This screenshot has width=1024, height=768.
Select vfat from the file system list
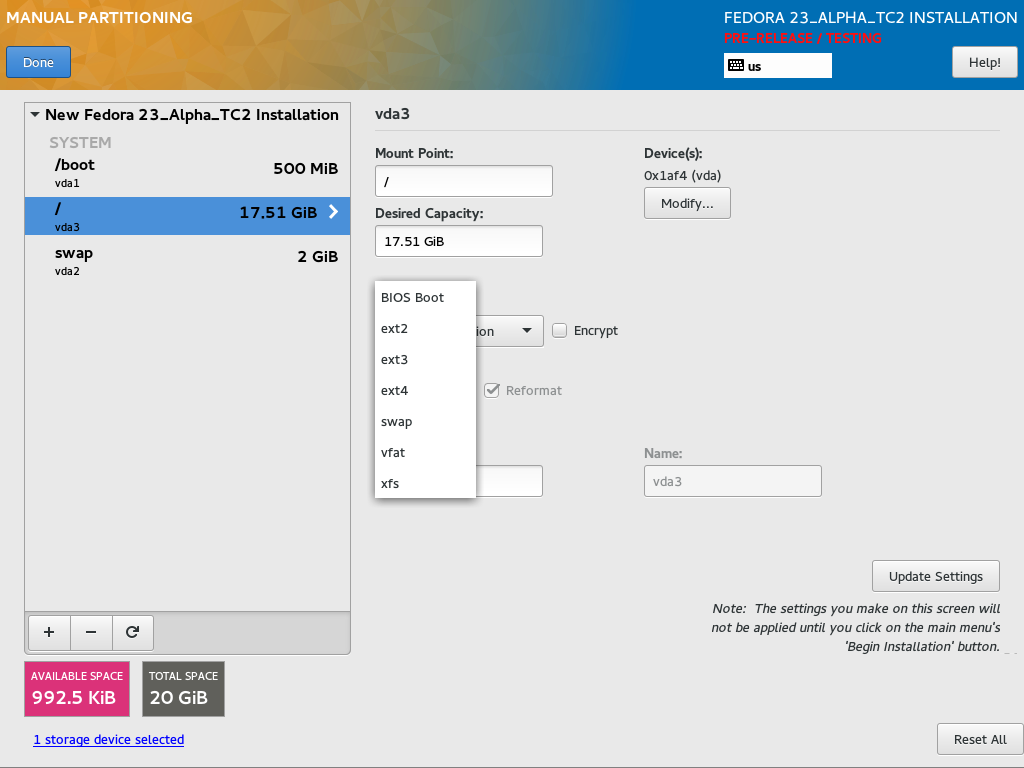click(425, 453)
